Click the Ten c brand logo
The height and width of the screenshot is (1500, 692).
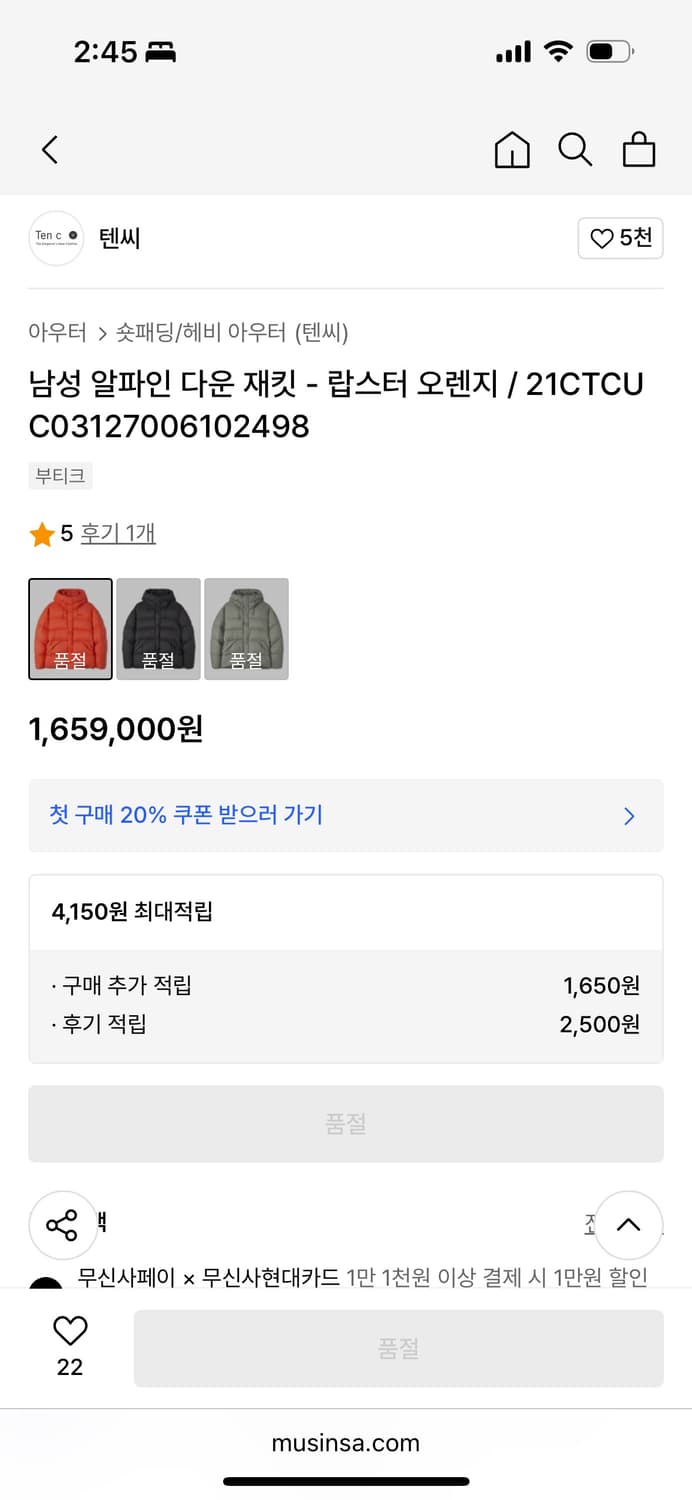pyautogui.click(x=56, y=238)
